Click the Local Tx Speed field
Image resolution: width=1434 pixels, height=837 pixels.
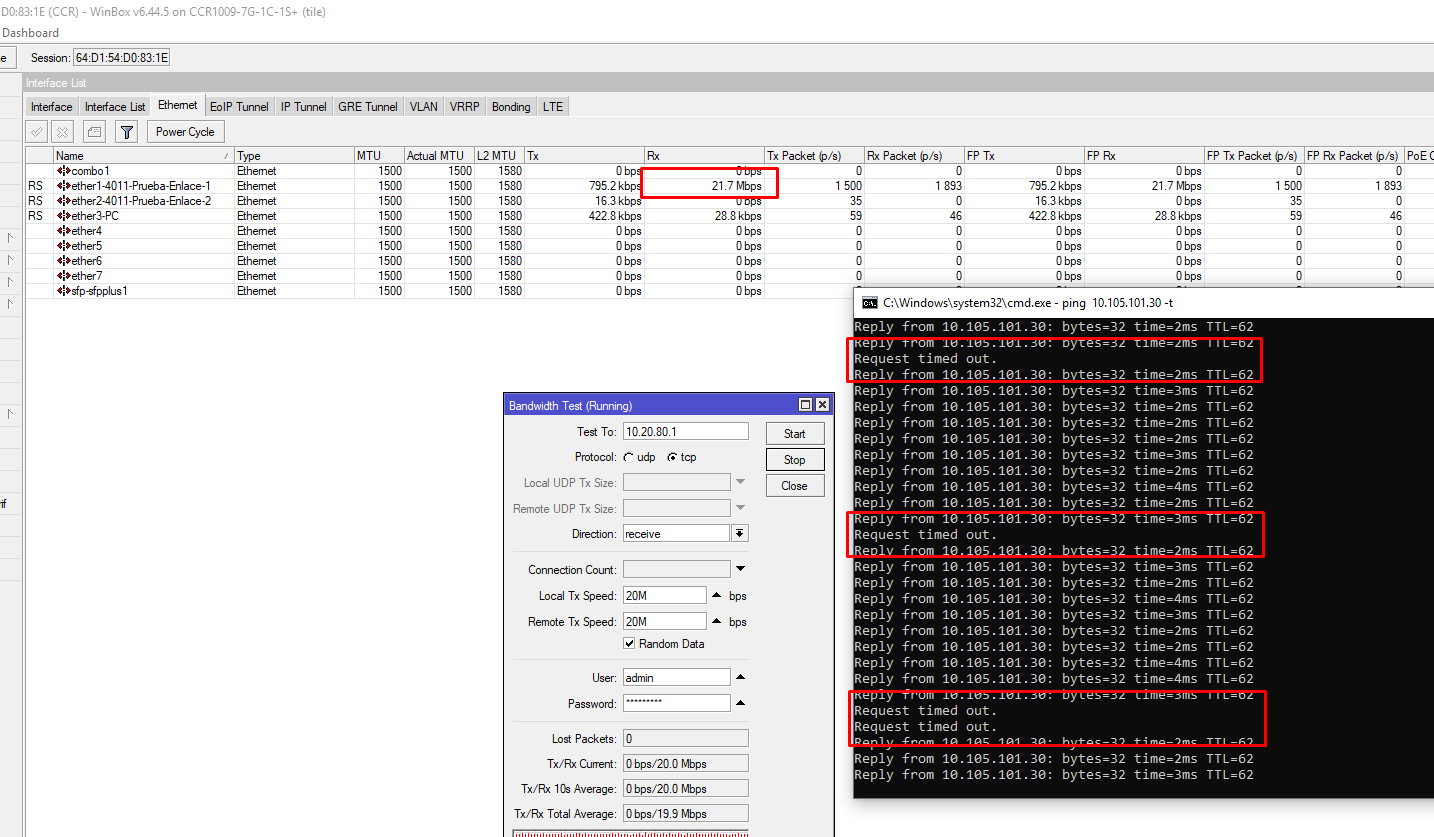(x=664, y=596)
